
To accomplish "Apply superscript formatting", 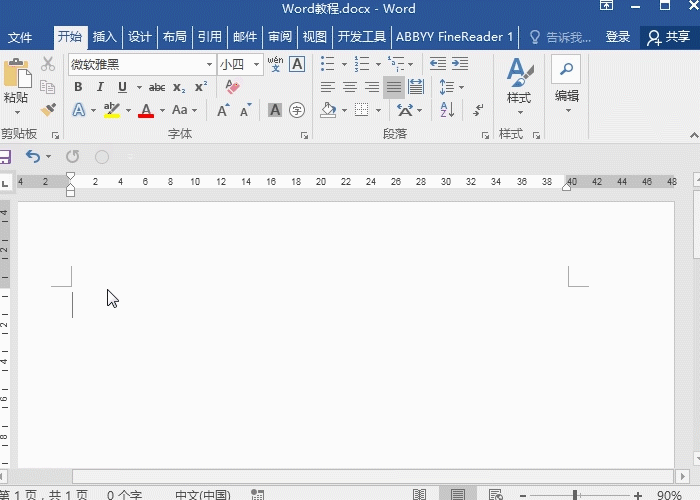I will point(201,87).
